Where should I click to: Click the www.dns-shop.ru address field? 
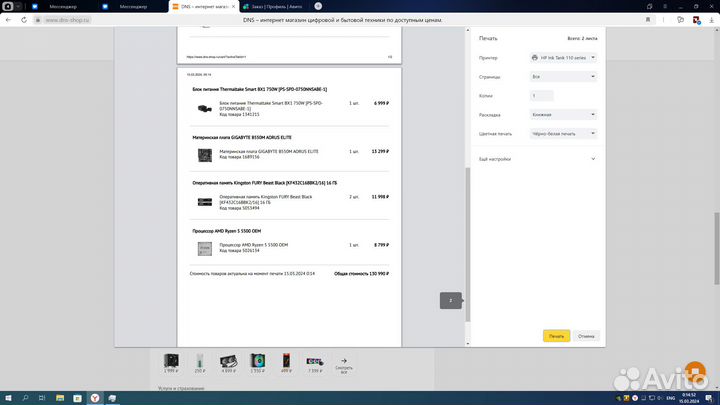67,20
